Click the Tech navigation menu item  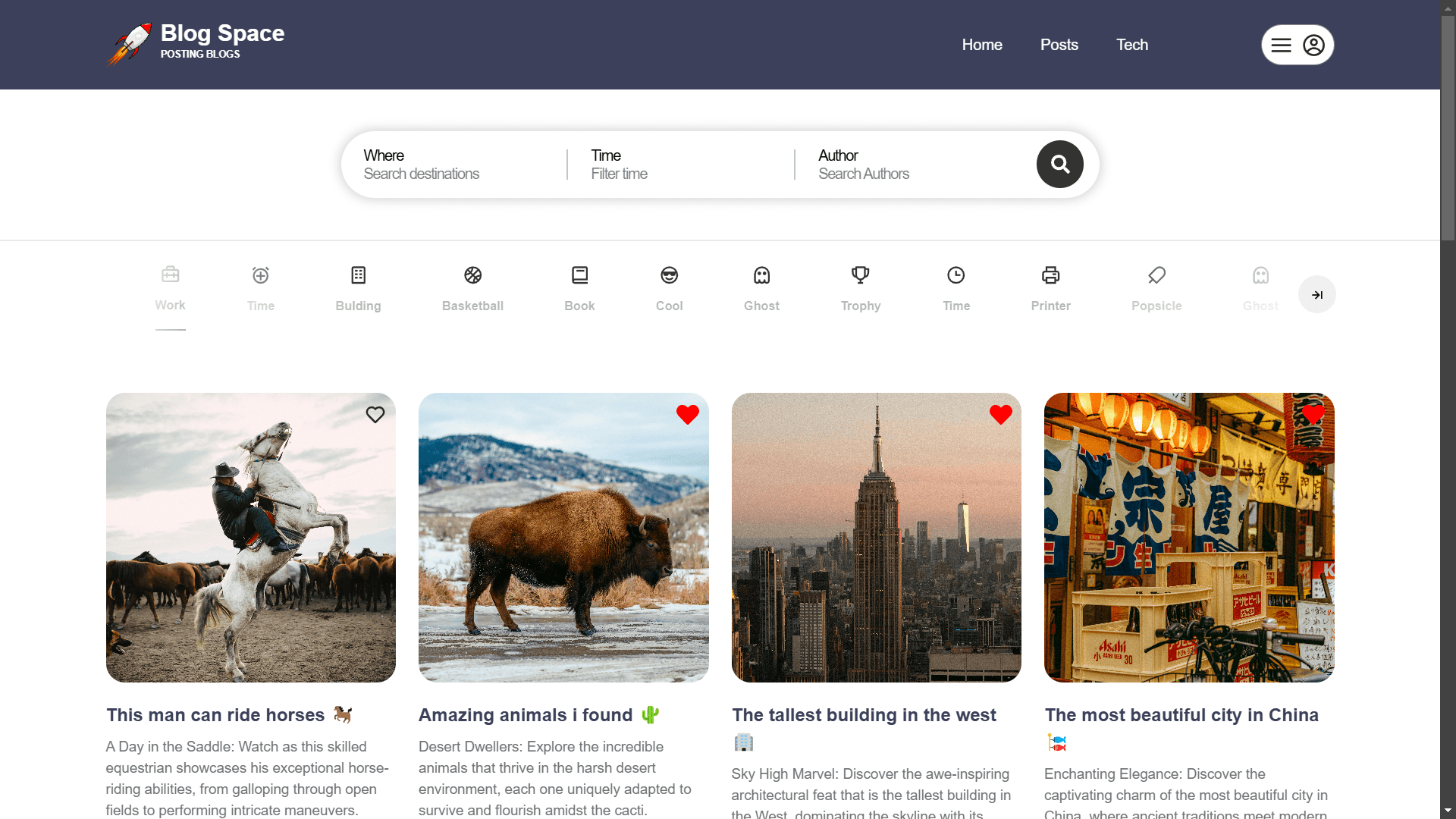(1132, 44)
